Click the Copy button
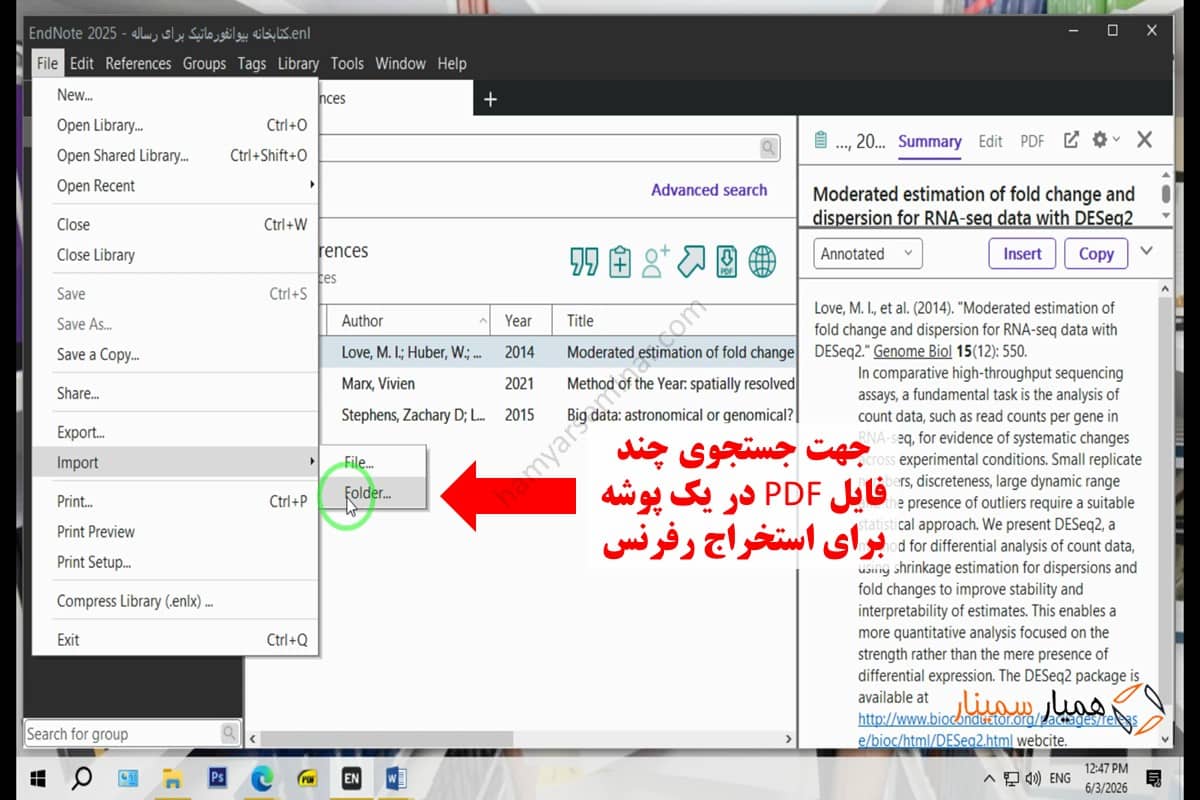 (1096, 254)
